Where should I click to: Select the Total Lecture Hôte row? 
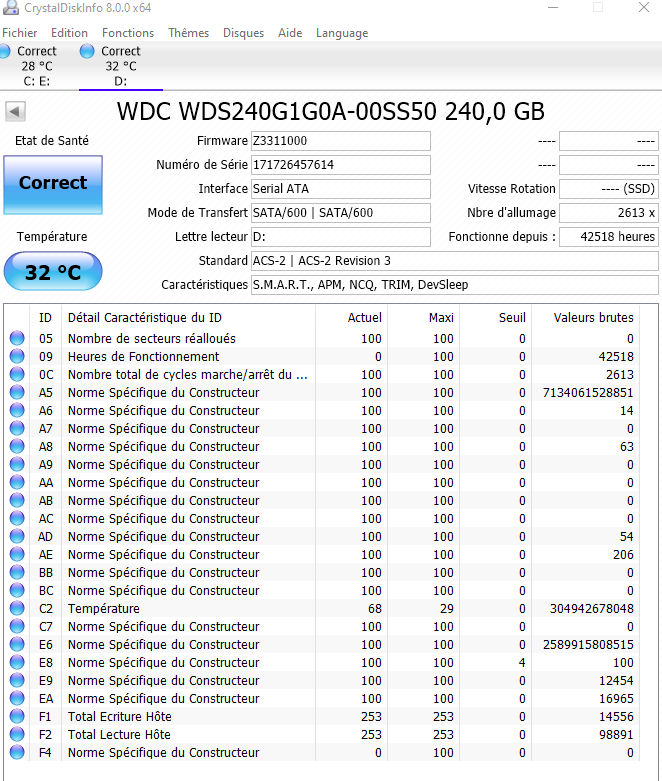coord(330,735)
